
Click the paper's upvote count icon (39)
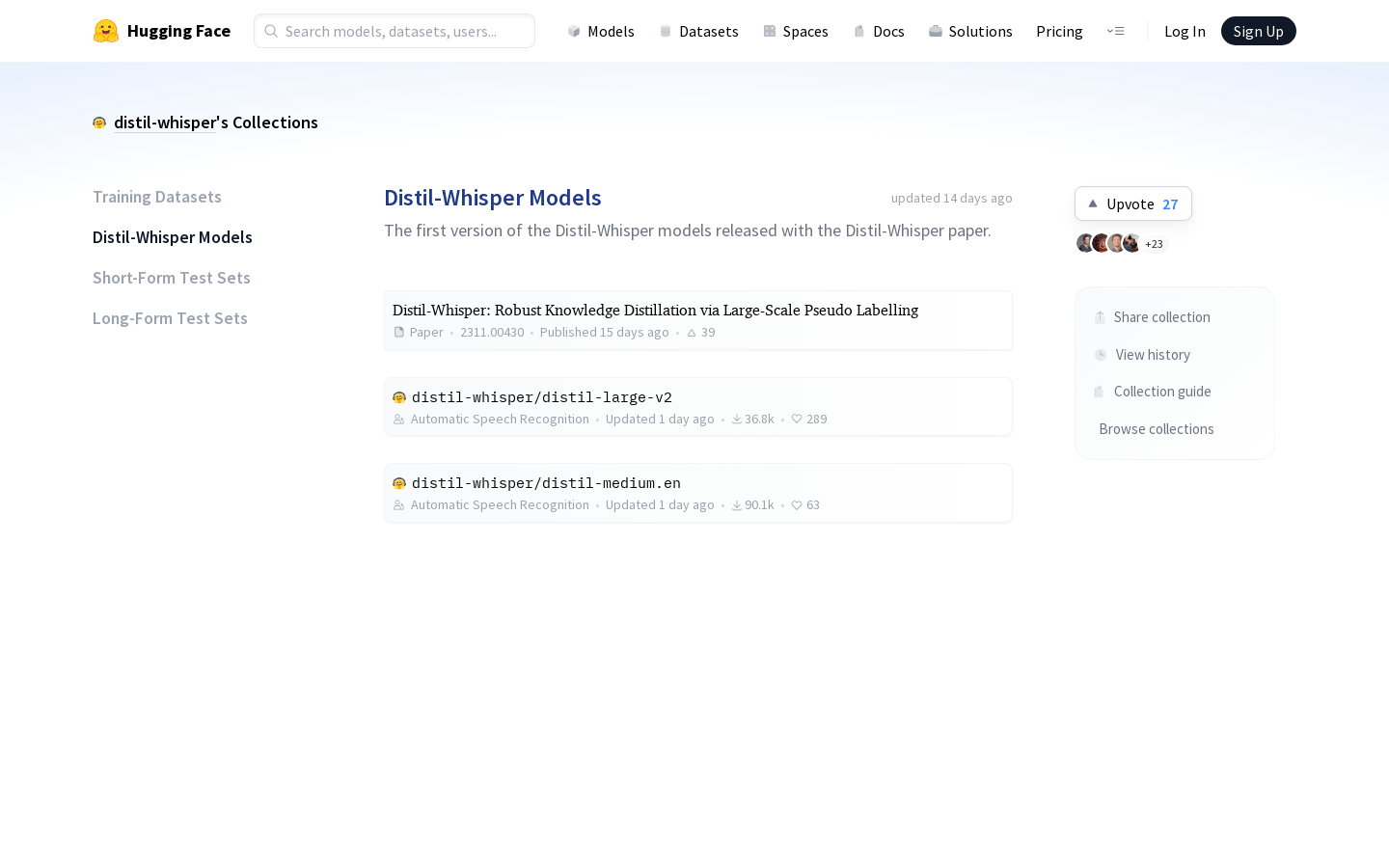pos(692,333)
